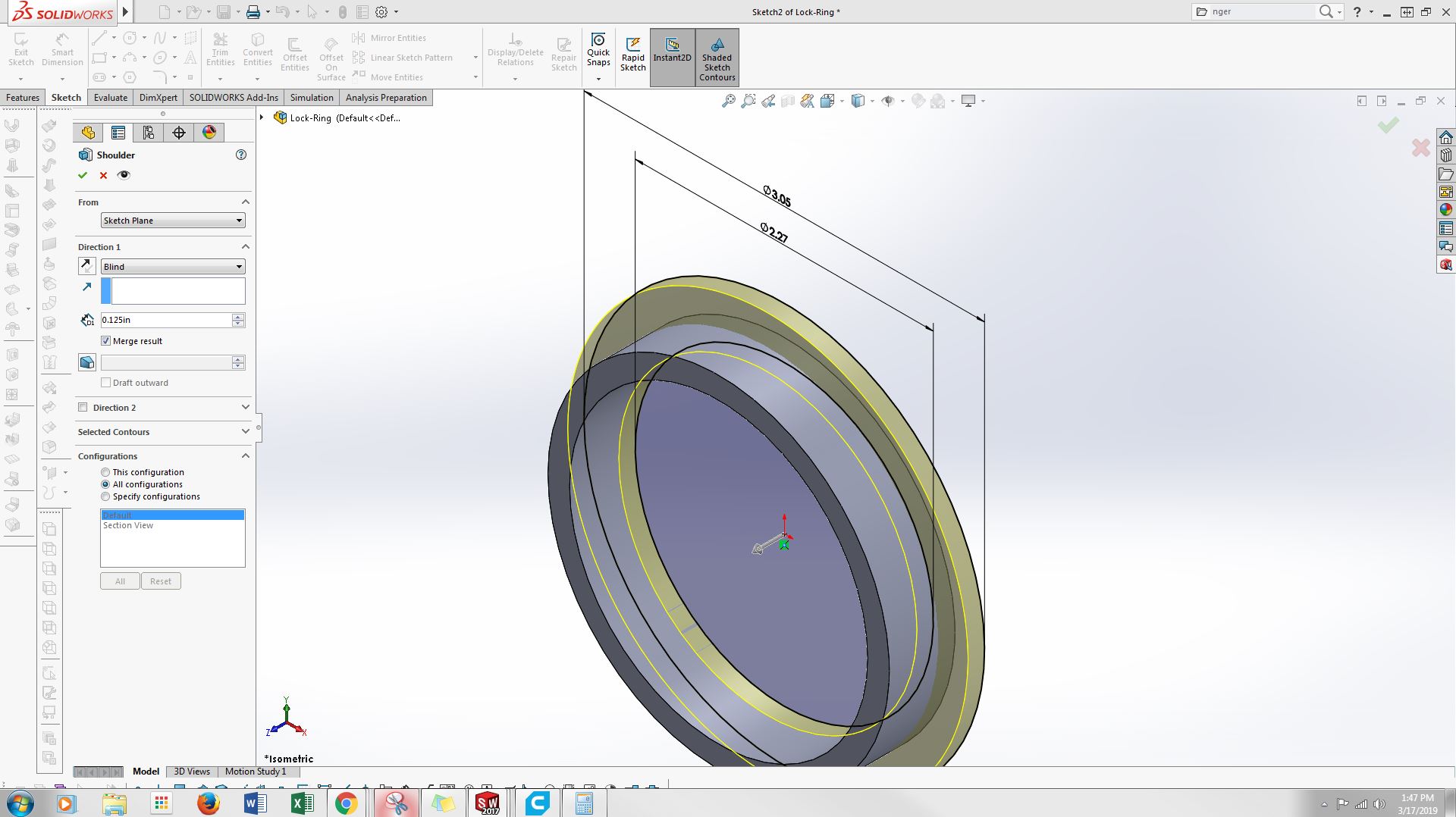Open the ConfigurationManager tab icon
Screen dimensions: 1456x817
149,133
